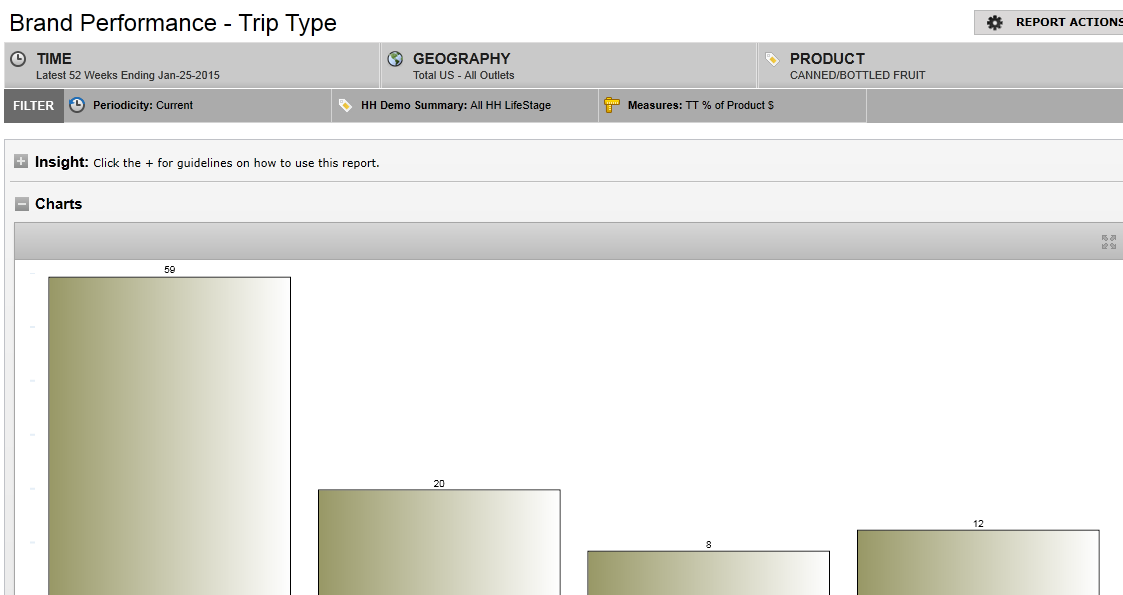Click the Charts section heading text
Viewport: 1123px width, 595px height.
pos(58,204)
